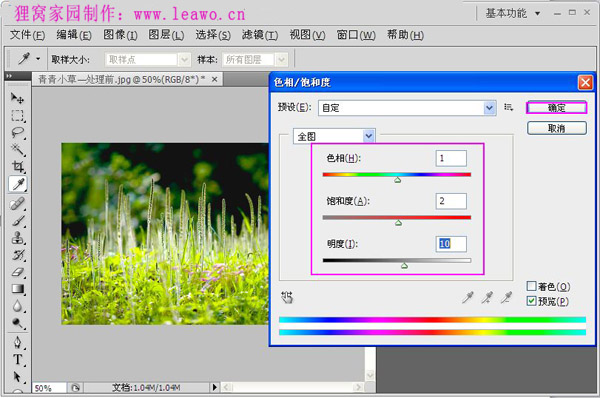
Task: Open the 基本功能 workspace dropdown
Action: pyautogui.click(x=513, y=13)
